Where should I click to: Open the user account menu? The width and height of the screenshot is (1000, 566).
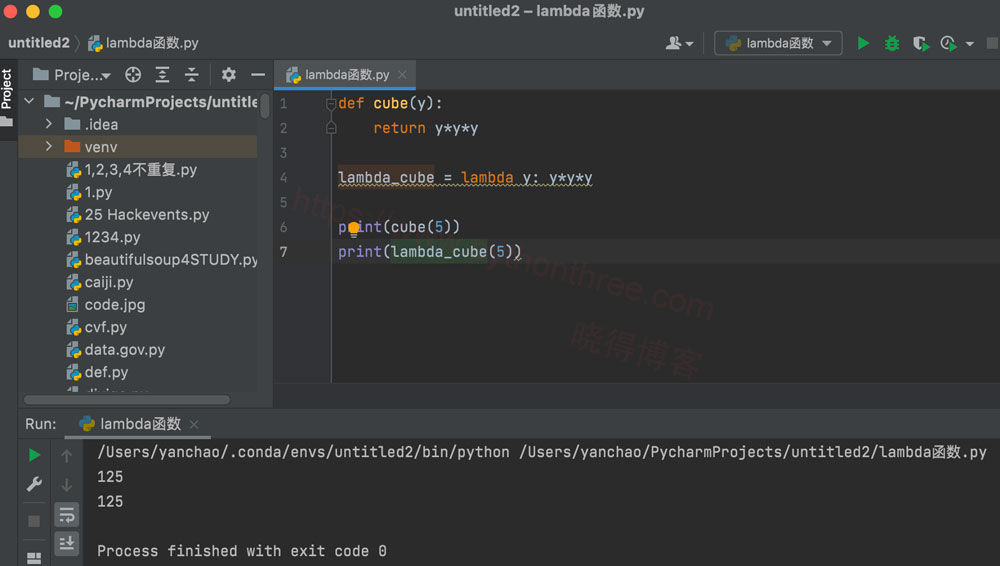[x=679, y=43]
